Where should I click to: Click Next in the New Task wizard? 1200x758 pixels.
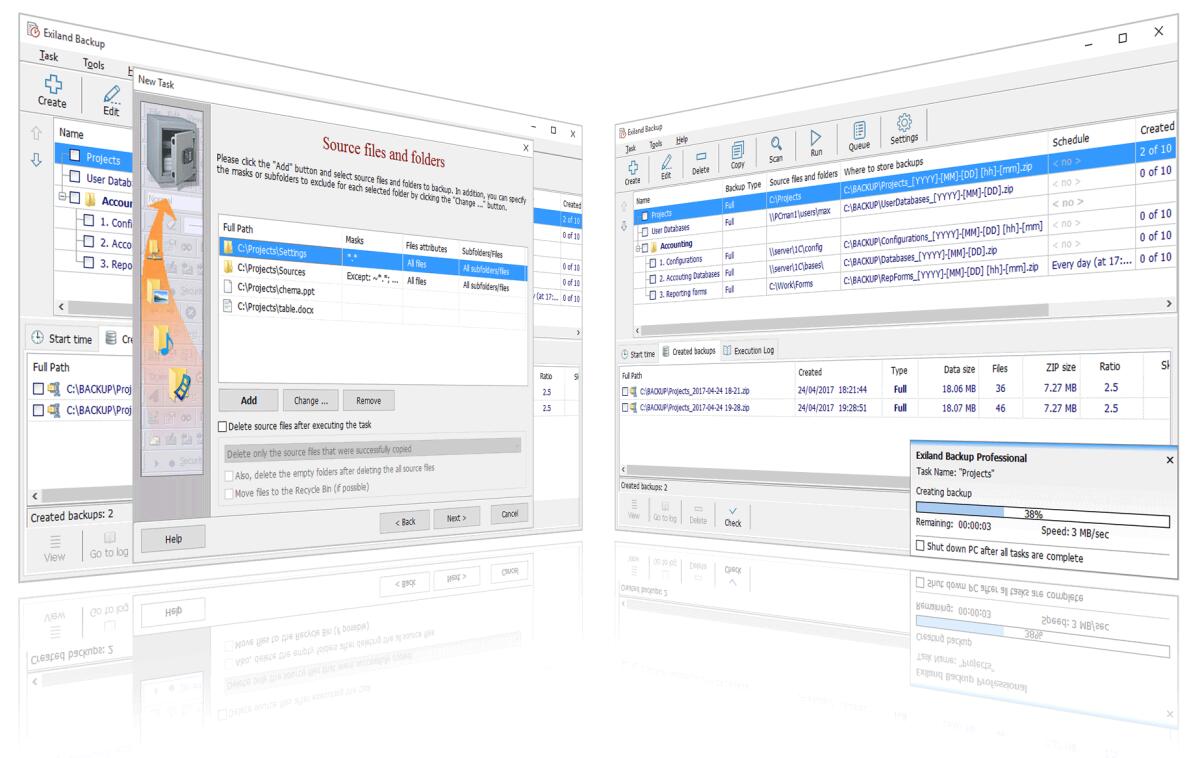coord(456,518)
